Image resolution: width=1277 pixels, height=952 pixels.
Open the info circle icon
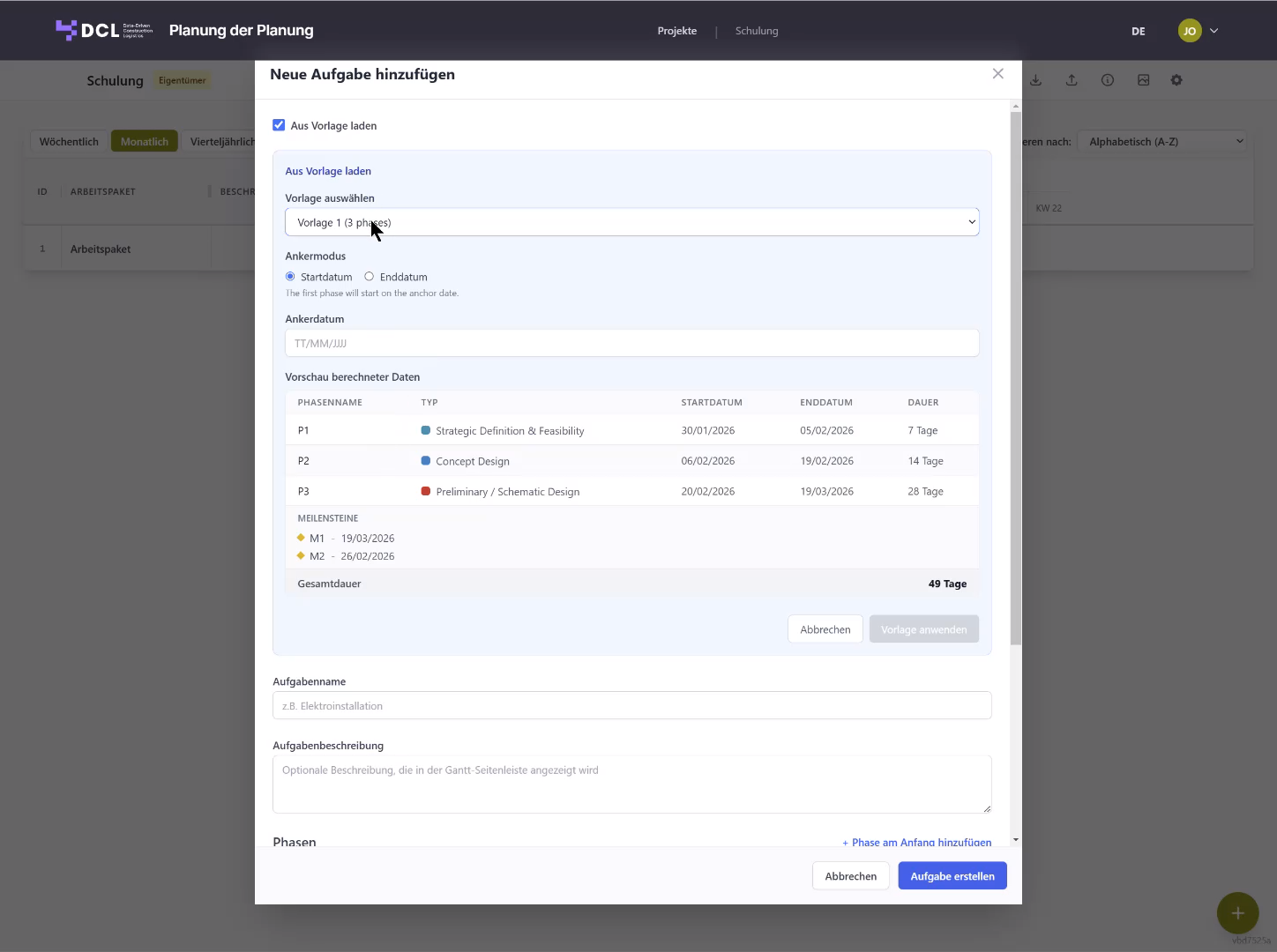(1108, 80)
